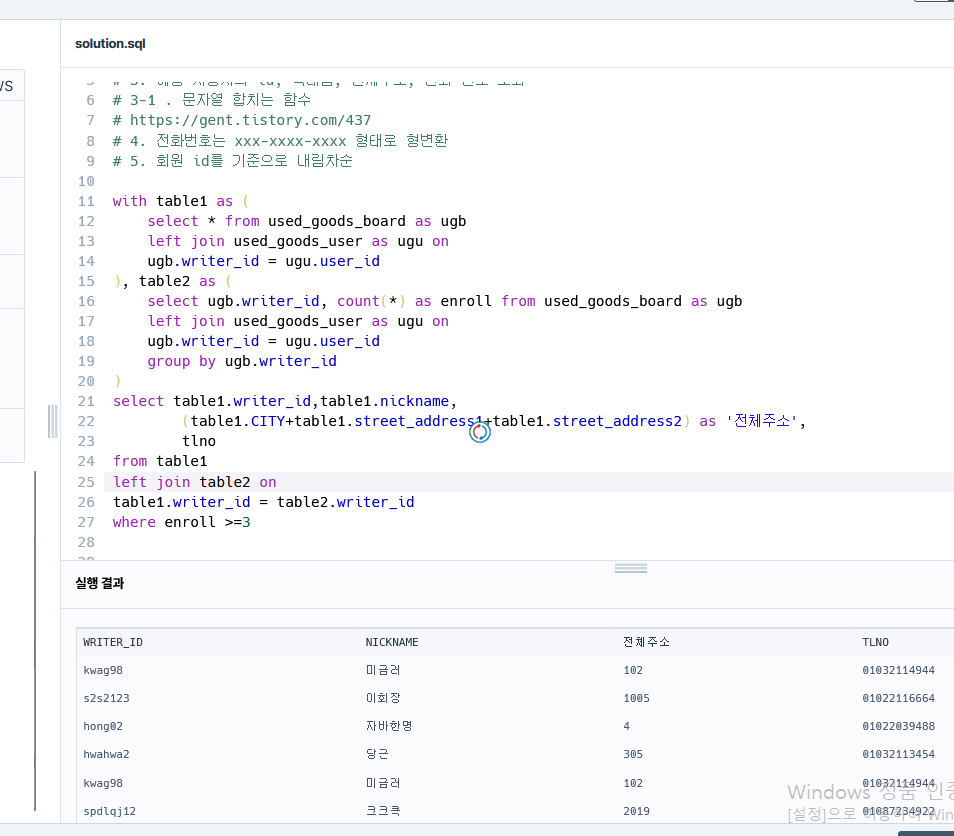Click the address value 1005

[636, 698]
